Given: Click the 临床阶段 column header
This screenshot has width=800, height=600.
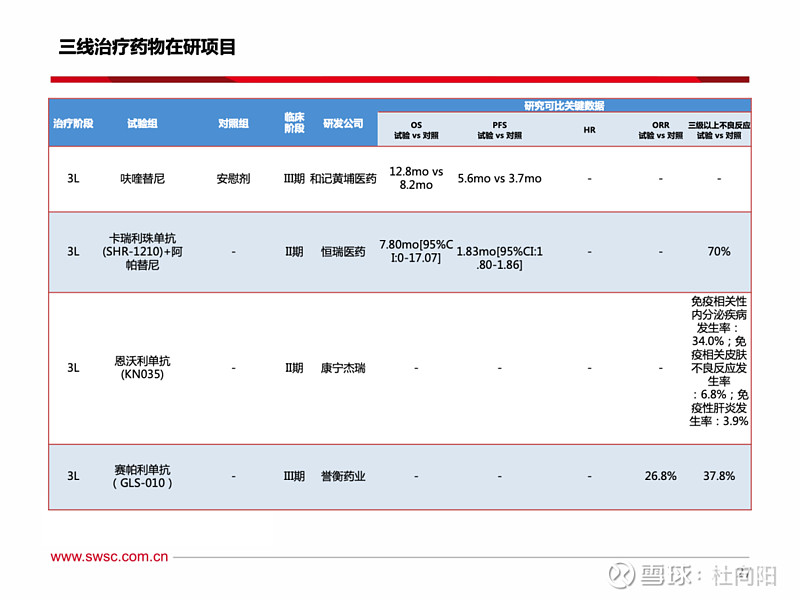Looking at the screenshot, I should coord(294,123).
